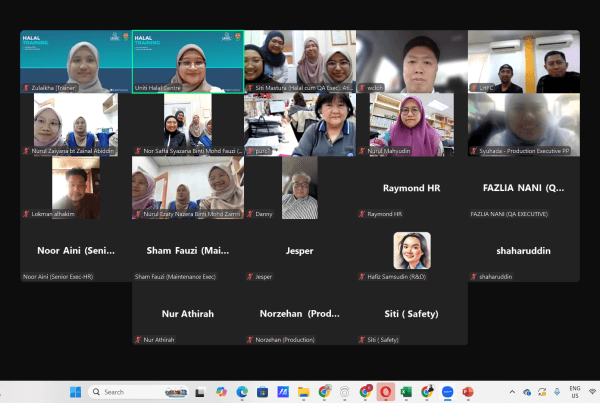
Task: Click the microphone tray icon
Action: tap(557, 392)
